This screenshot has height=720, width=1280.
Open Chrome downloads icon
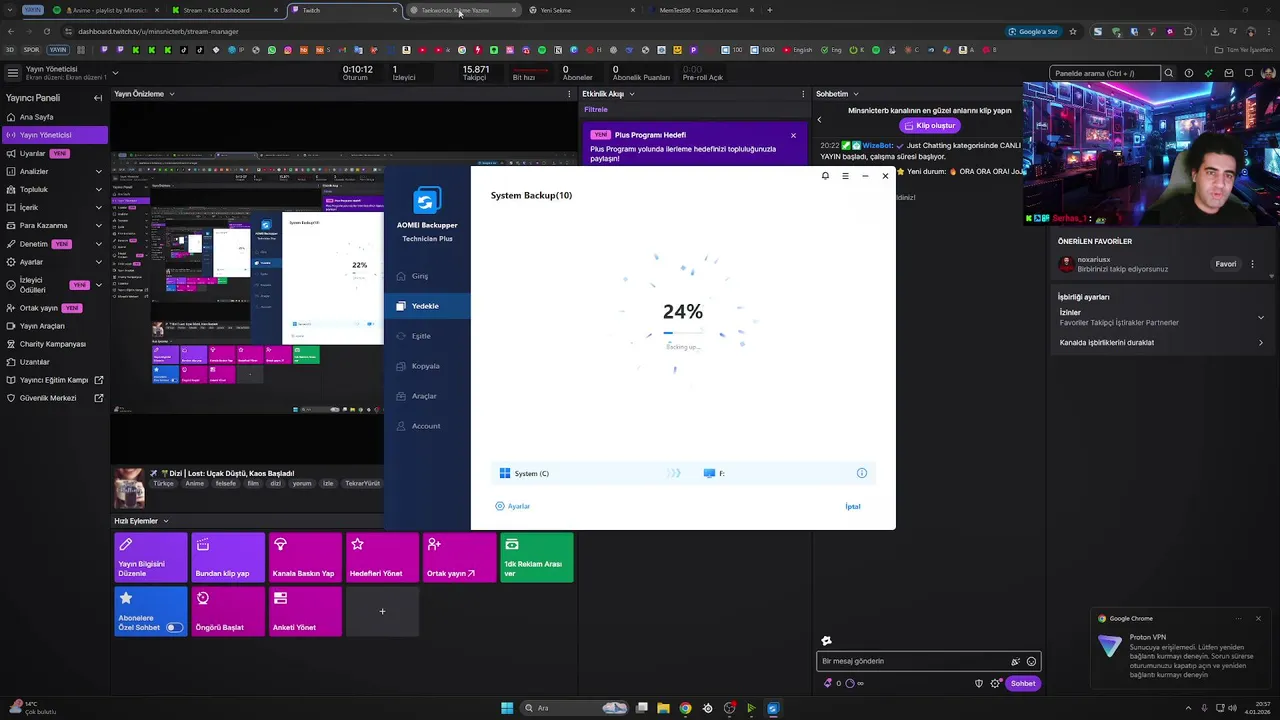[1214, 31]
